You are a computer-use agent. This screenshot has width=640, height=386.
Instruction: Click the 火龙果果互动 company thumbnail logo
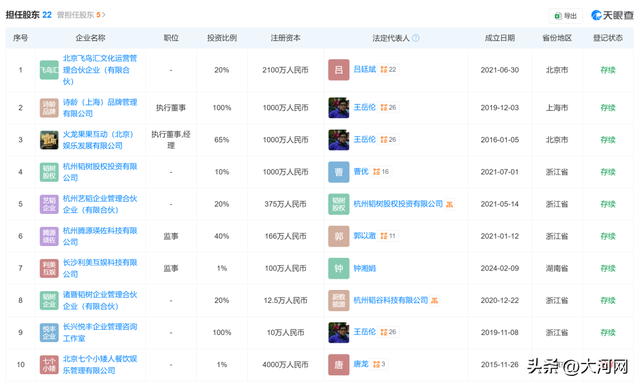coord(49,140)
